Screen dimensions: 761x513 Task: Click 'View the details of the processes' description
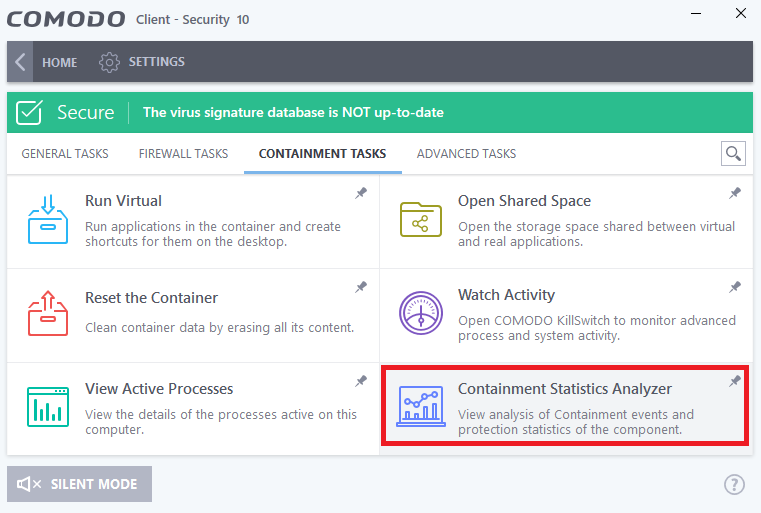click(x=221, y=422)
